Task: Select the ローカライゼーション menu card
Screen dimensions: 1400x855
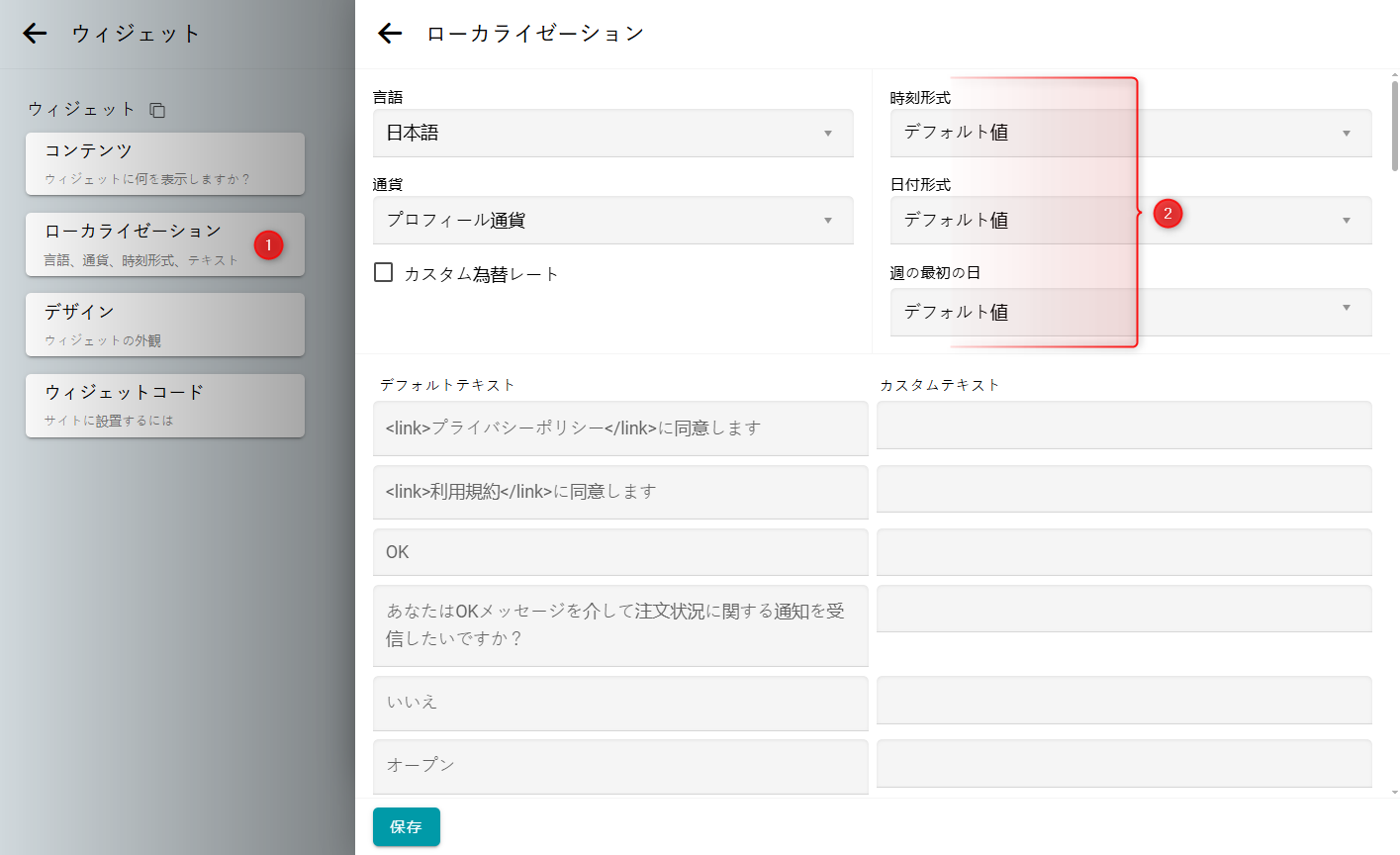Action: [x=139, y=244]
